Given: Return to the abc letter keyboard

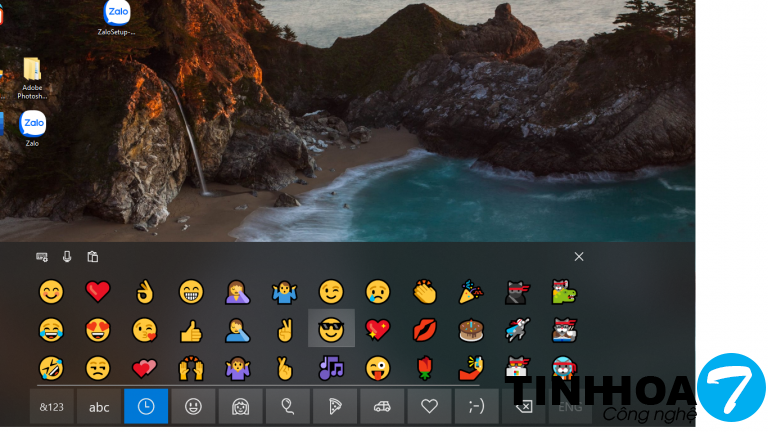Looking at the screenshot, I should (99, 407).
